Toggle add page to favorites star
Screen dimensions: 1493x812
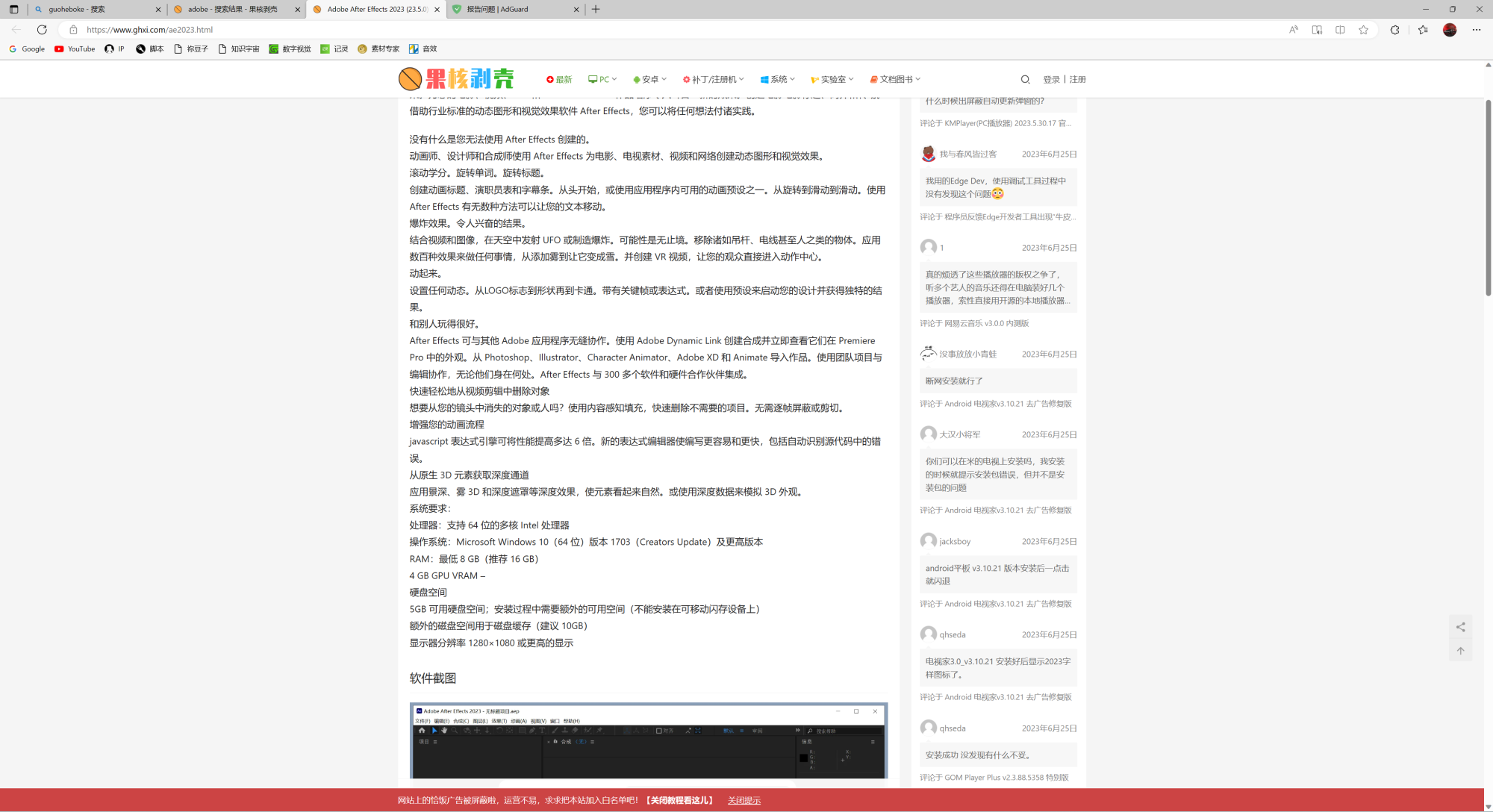pos(1364,29)
